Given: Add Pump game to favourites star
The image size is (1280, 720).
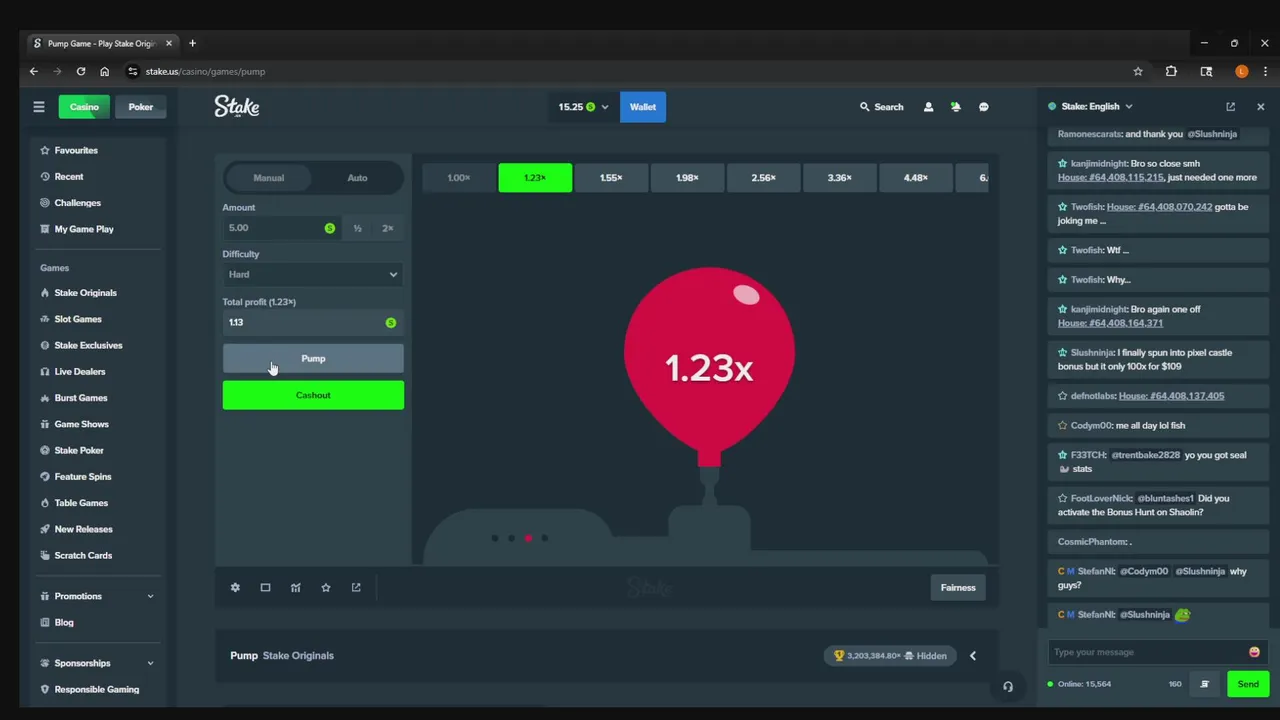Looking at the screenshot, I should tap(325, 588).
